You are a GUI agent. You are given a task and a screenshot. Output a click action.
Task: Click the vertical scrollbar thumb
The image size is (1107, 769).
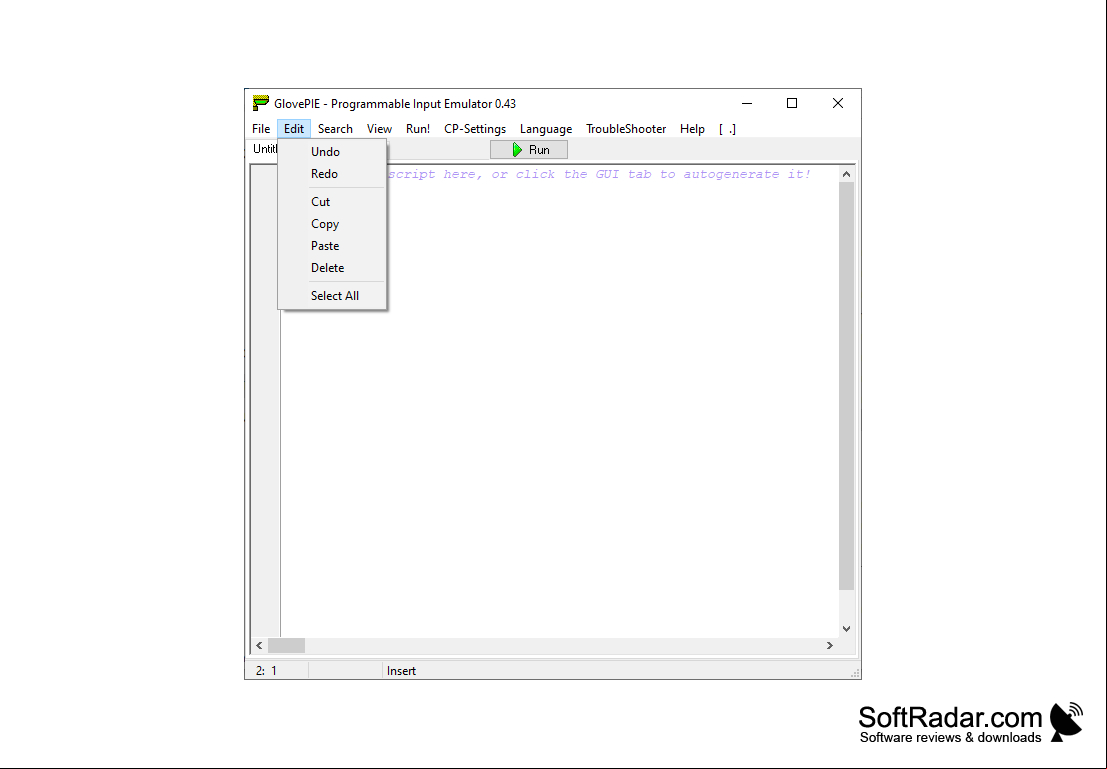tap(846, 386)
